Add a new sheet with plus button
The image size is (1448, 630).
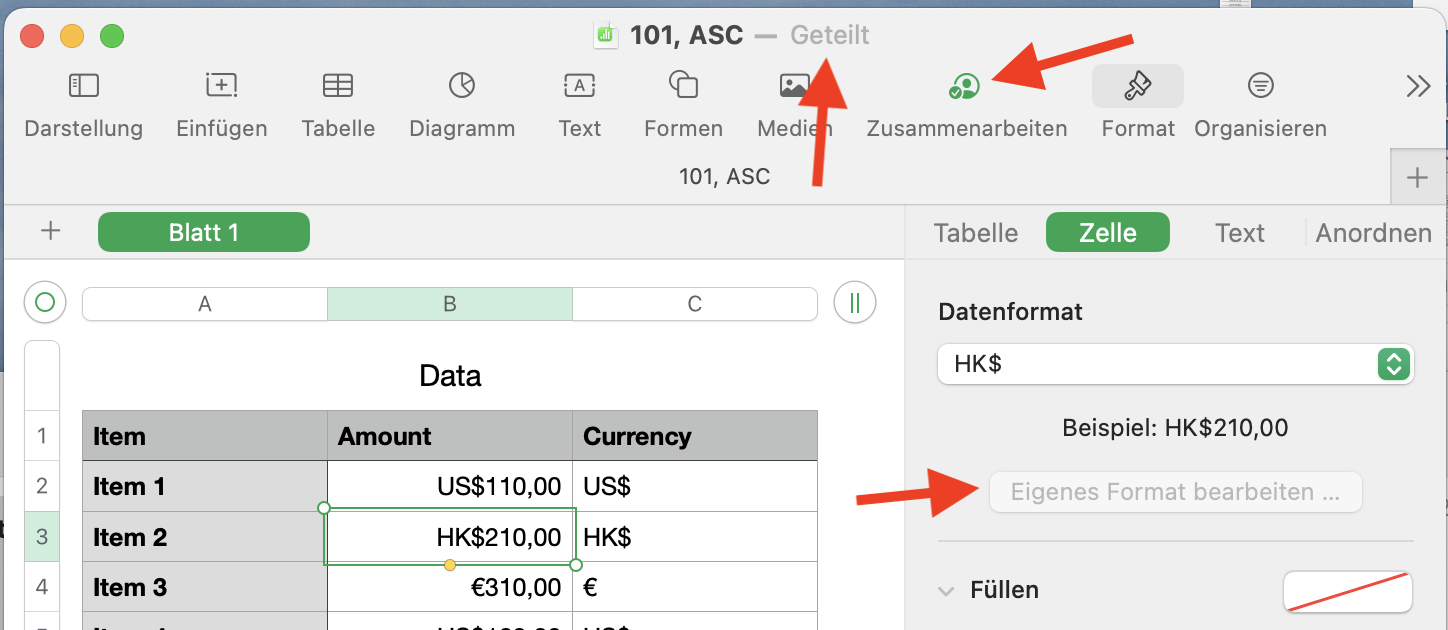pos(50,232)
